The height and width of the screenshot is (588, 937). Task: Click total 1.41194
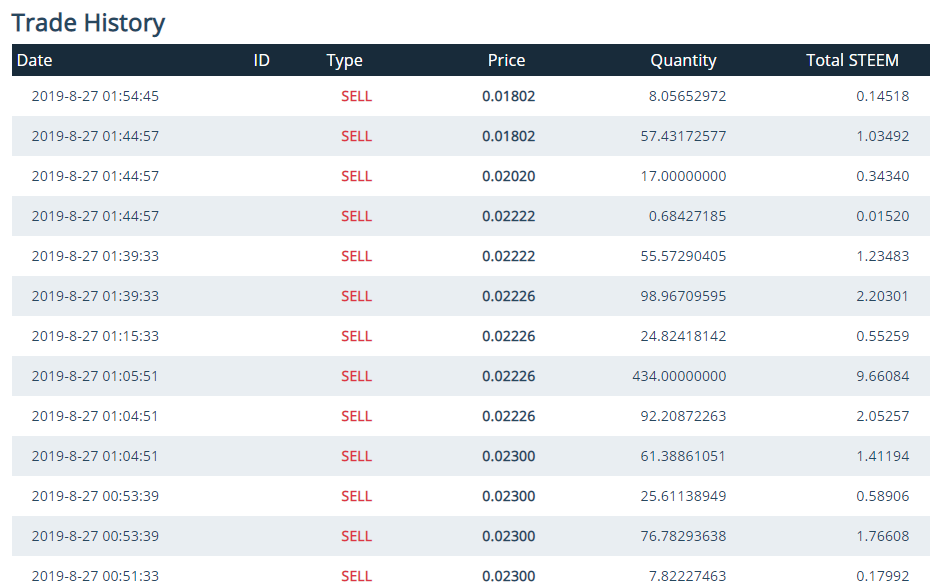pyautogui.click(x=883, y=457)
